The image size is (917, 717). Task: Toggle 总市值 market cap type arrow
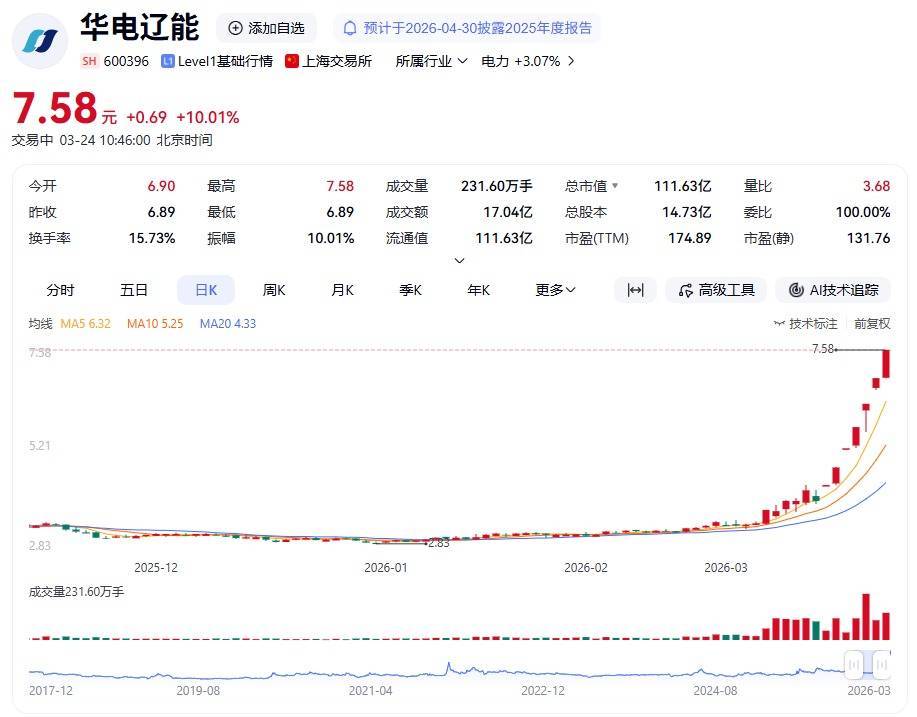coord(615,186)
